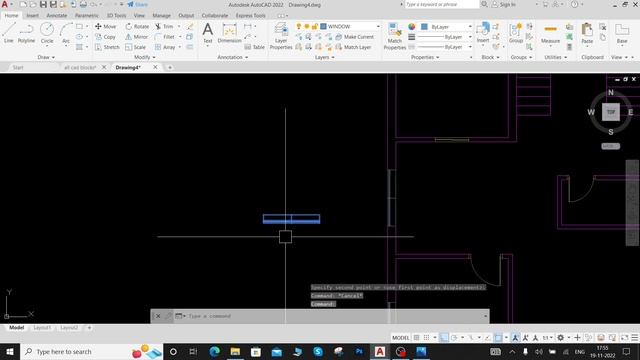The image size is (640, 360).
Task: Click Match Layer button
Action: tap(353, 47)
